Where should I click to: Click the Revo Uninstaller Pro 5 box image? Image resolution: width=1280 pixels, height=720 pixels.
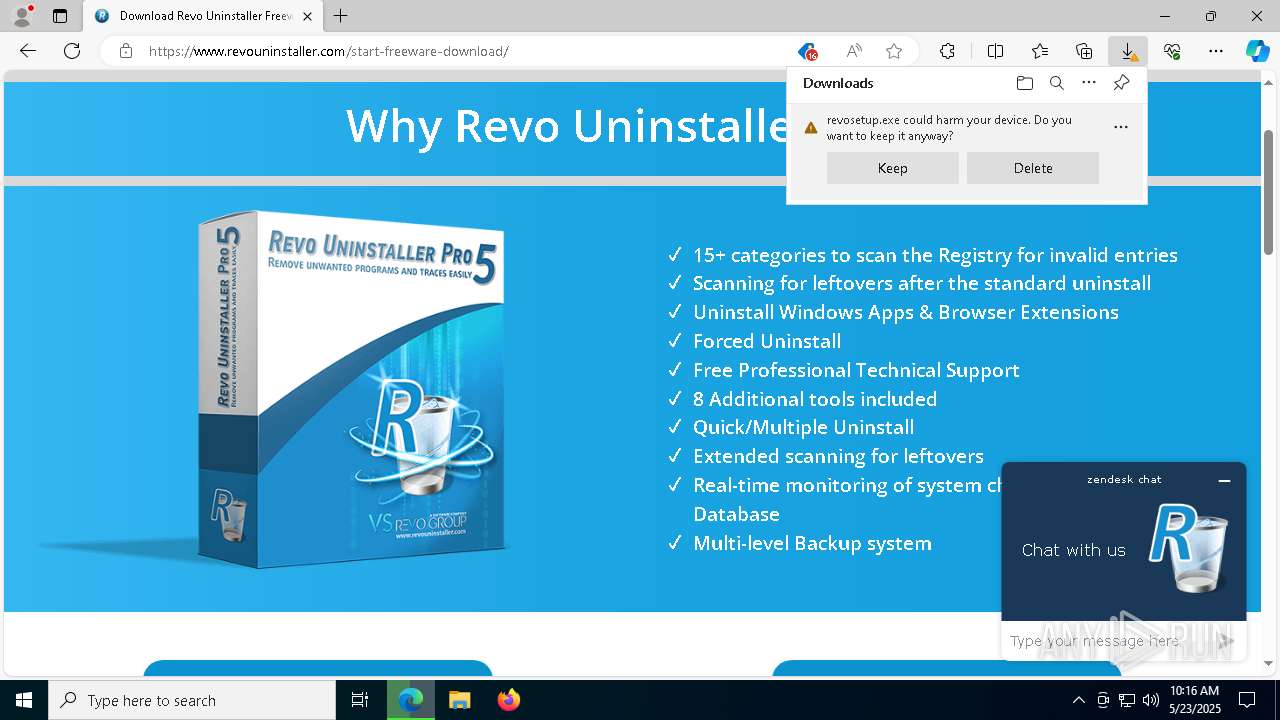[350, 390]
